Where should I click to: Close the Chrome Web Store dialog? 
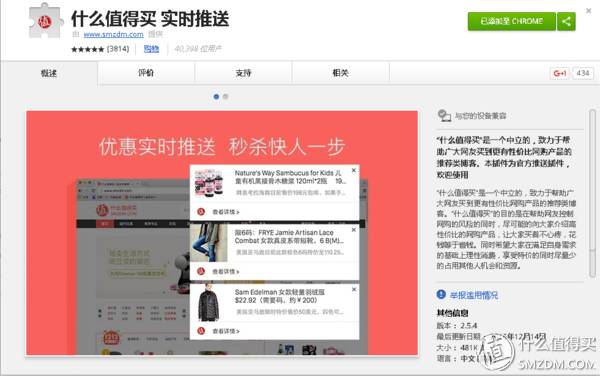(x=589, y=11)
